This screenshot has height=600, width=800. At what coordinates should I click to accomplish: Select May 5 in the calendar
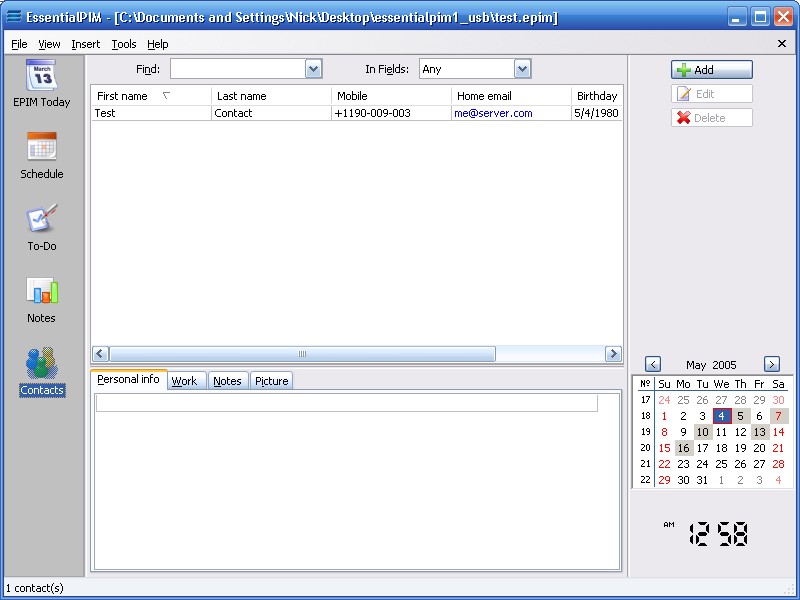click(740, 416)
